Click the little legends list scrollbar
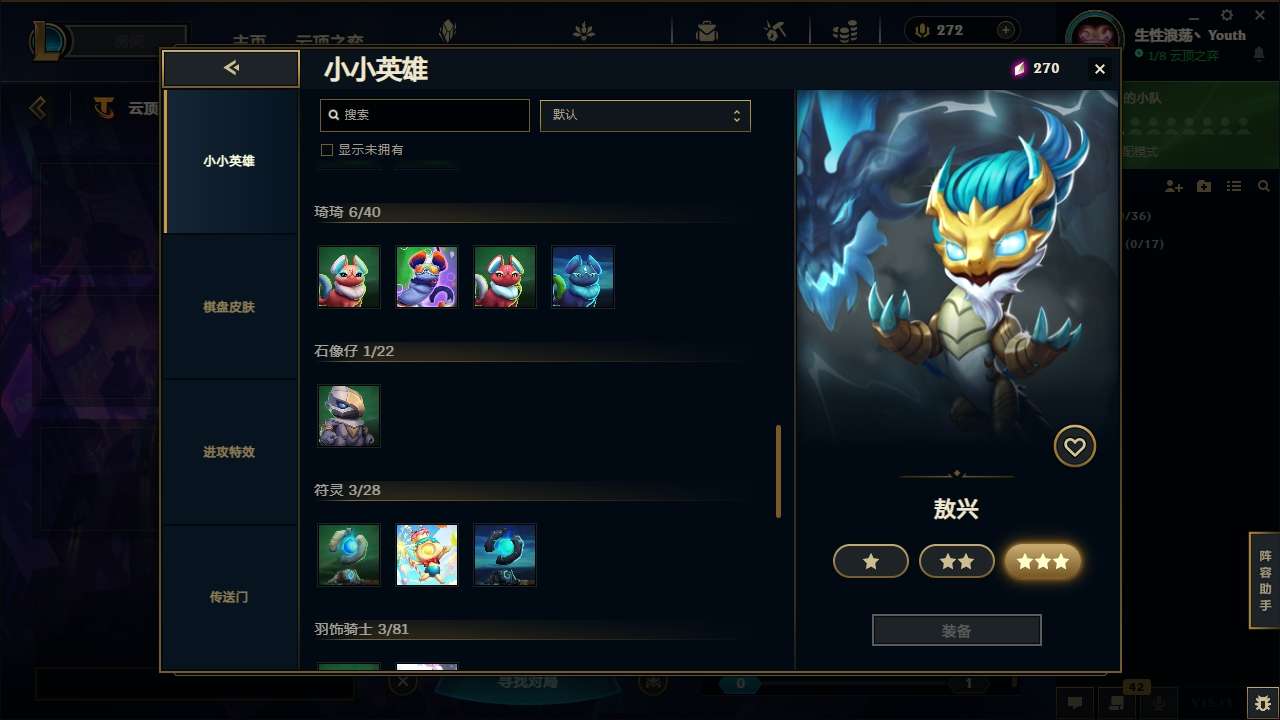 (779, 471)
